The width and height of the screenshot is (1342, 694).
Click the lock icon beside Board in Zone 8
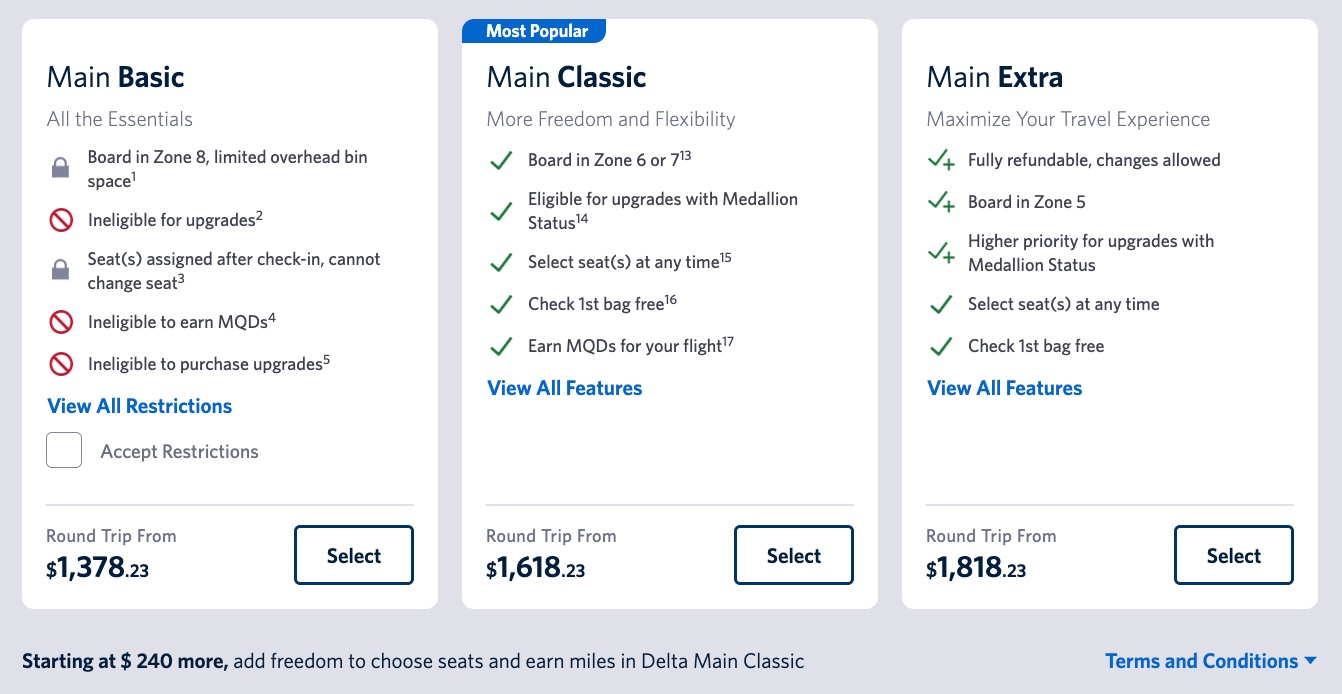(61, 157)
